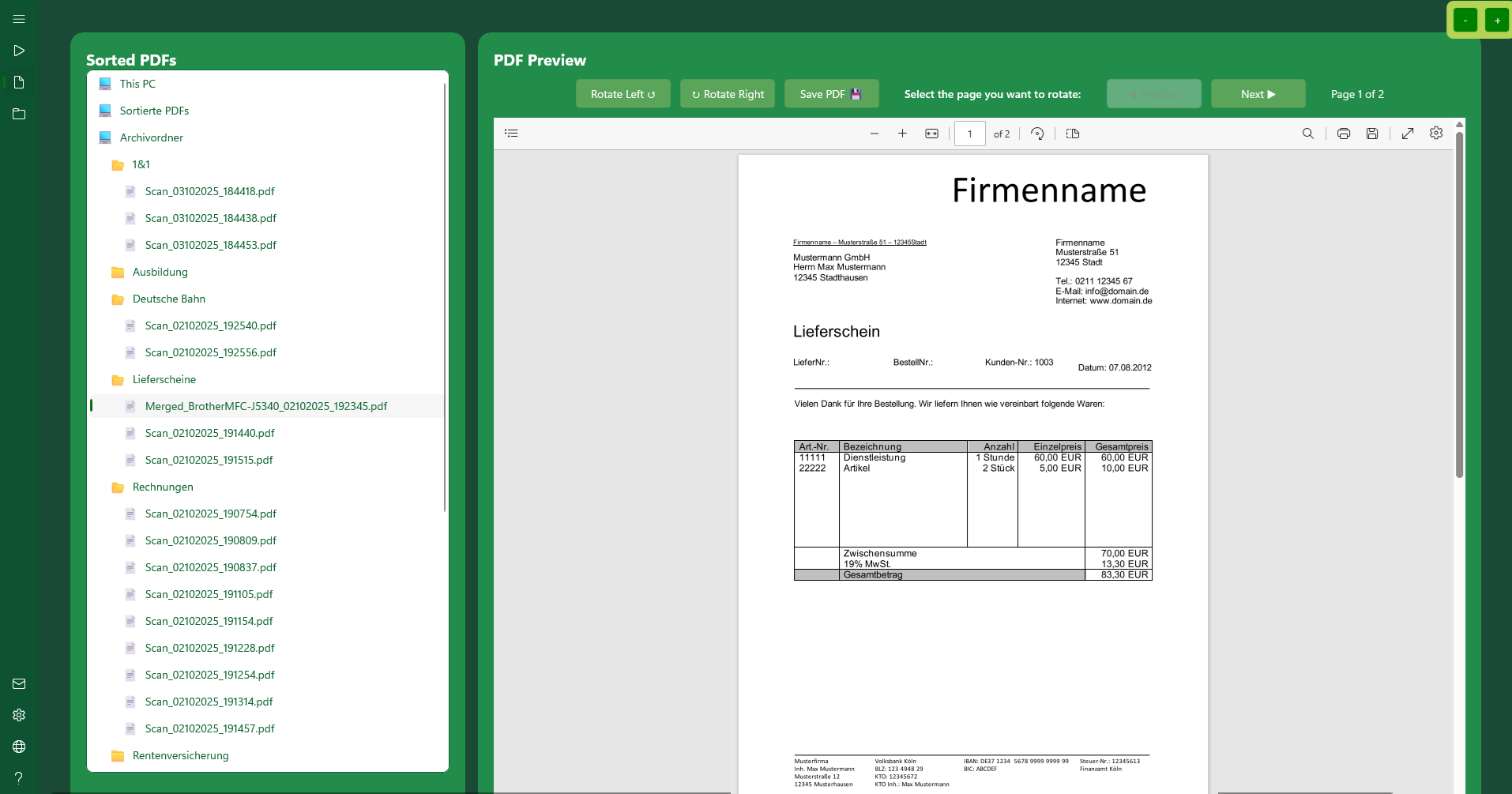Screen dimensions: 1512x794
Task: Open Merged_BrotherMFC-J5340_02102025_192345.pdf
Action: (265, 406)
